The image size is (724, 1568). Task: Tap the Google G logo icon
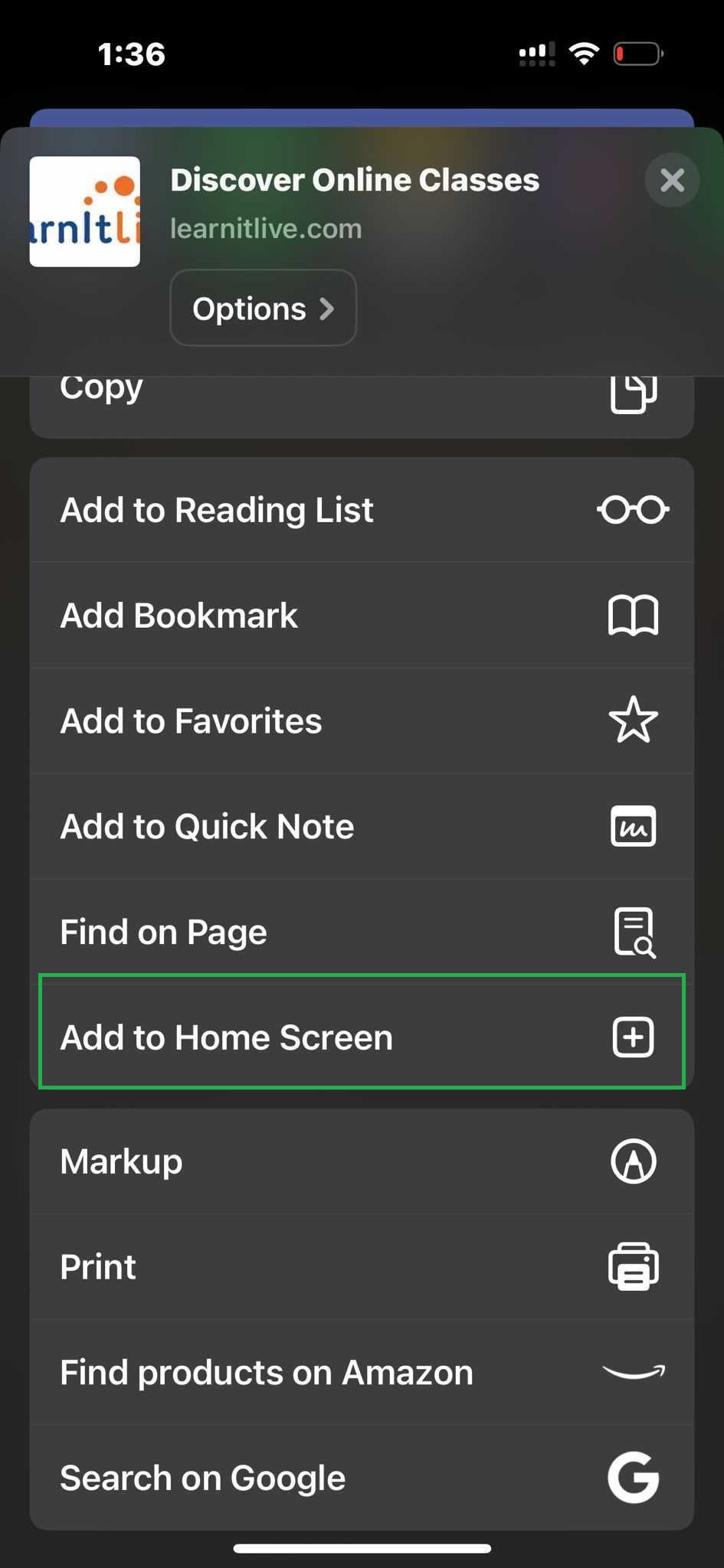point(633,1478)
